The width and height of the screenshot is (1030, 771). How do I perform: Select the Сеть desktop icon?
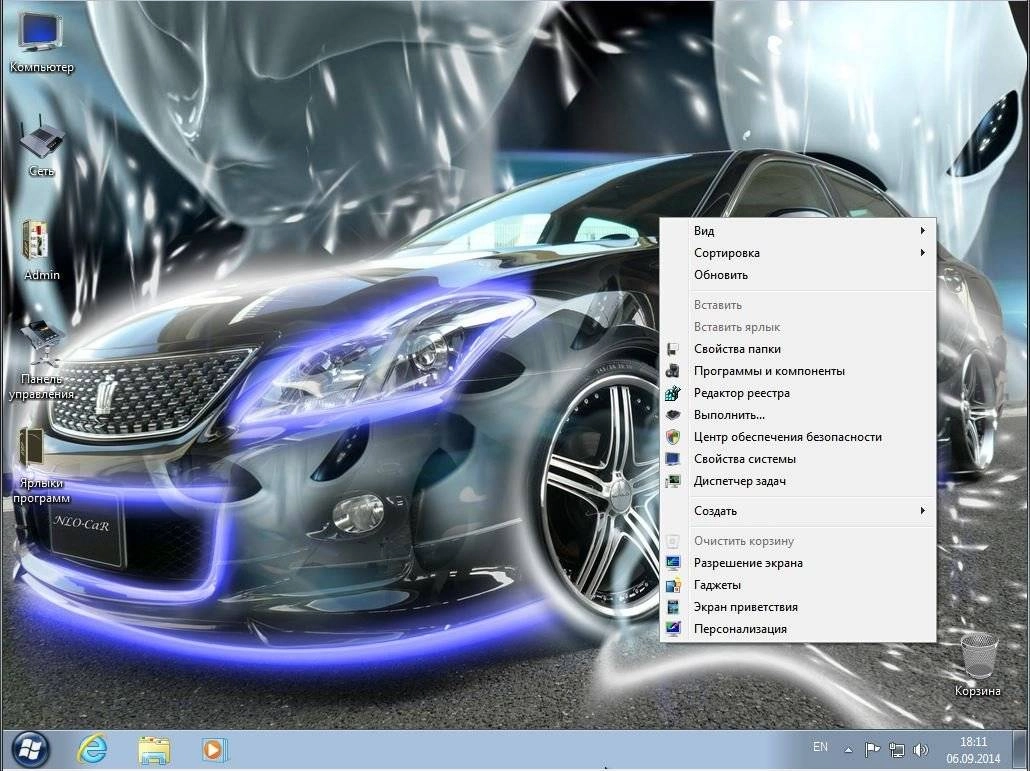coord(41,146)
